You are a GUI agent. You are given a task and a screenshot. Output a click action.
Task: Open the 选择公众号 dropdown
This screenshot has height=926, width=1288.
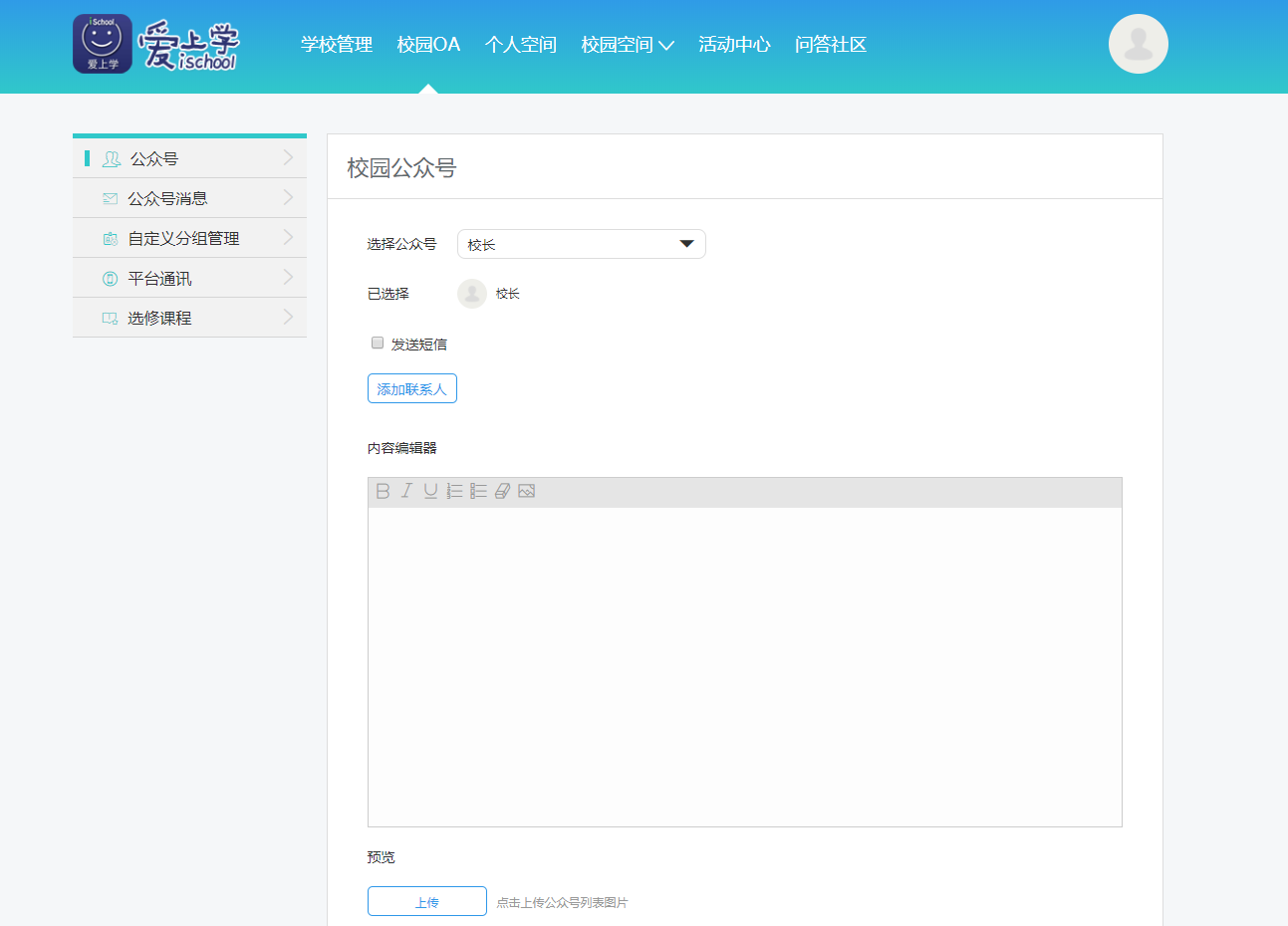[x=581, y=244]
